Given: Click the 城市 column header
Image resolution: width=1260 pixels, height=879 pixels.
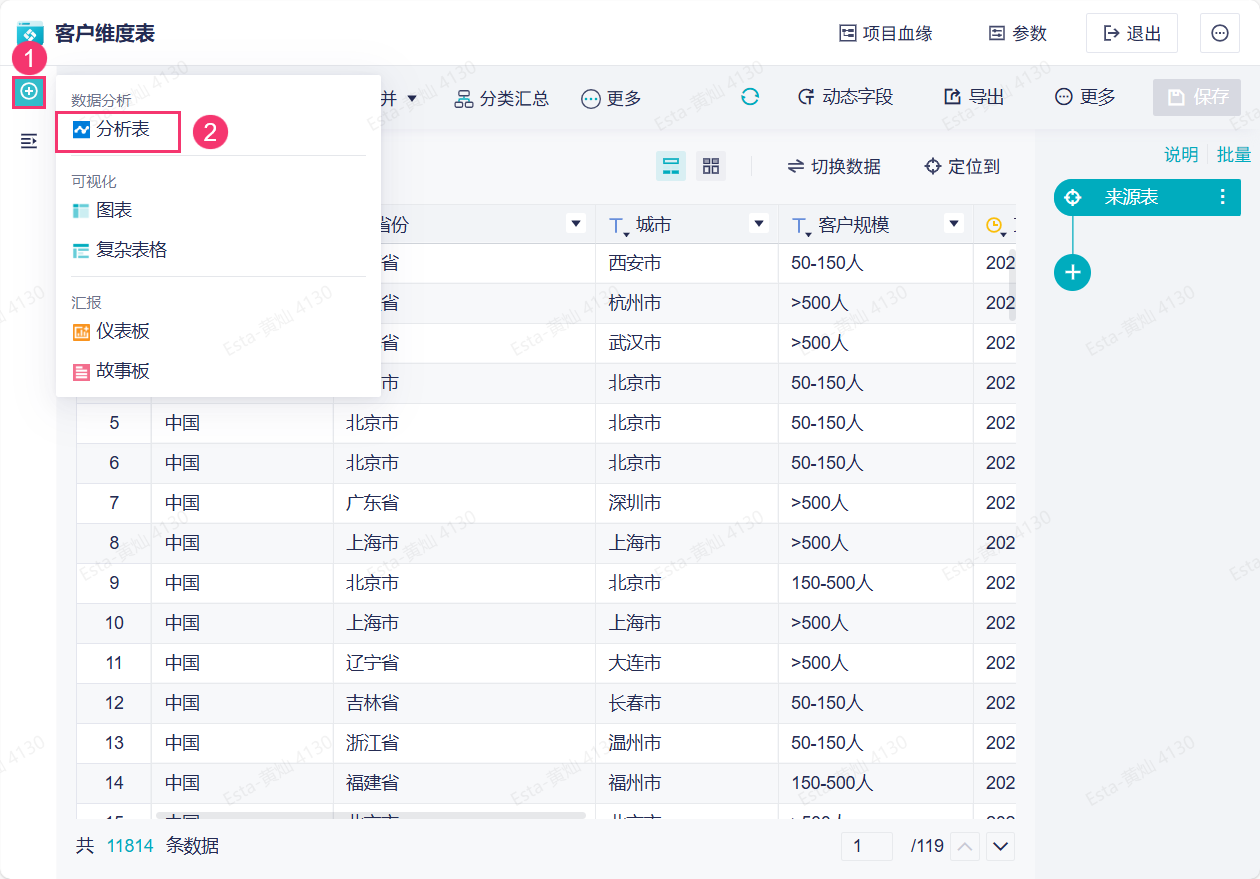Looking at the screenshot, I should point(687,225).
